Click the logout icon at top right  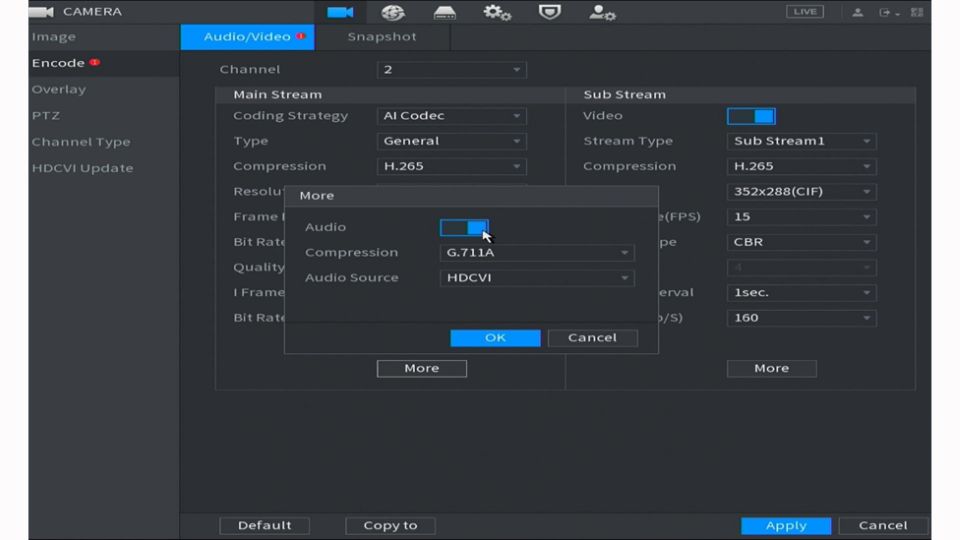coord(885,12)
